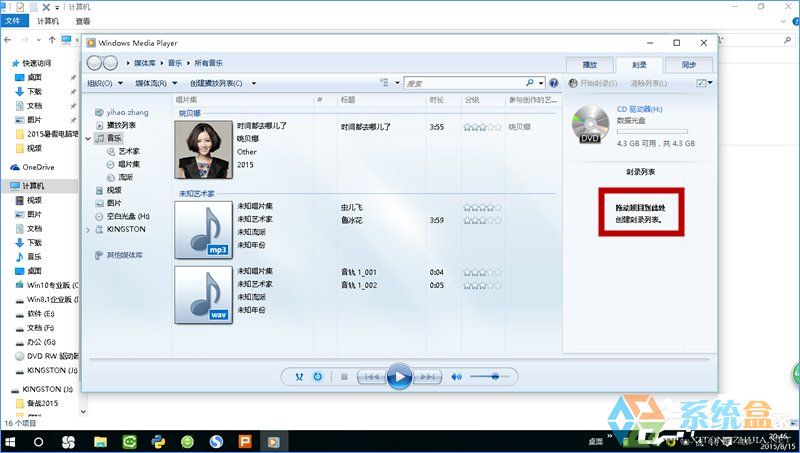This screenshot has width=800, height=453.
Task: Open the 创建播放列表(C) button
Action: tap(216, 83)
